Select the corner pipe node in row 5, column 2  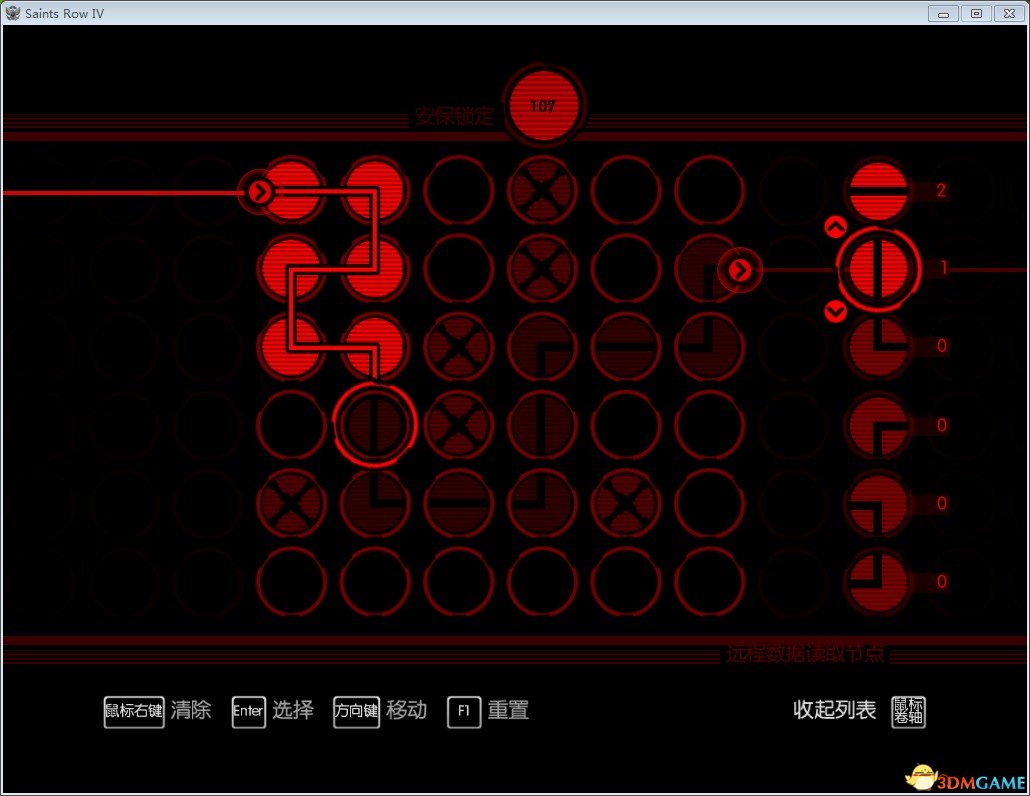[375, 503]
